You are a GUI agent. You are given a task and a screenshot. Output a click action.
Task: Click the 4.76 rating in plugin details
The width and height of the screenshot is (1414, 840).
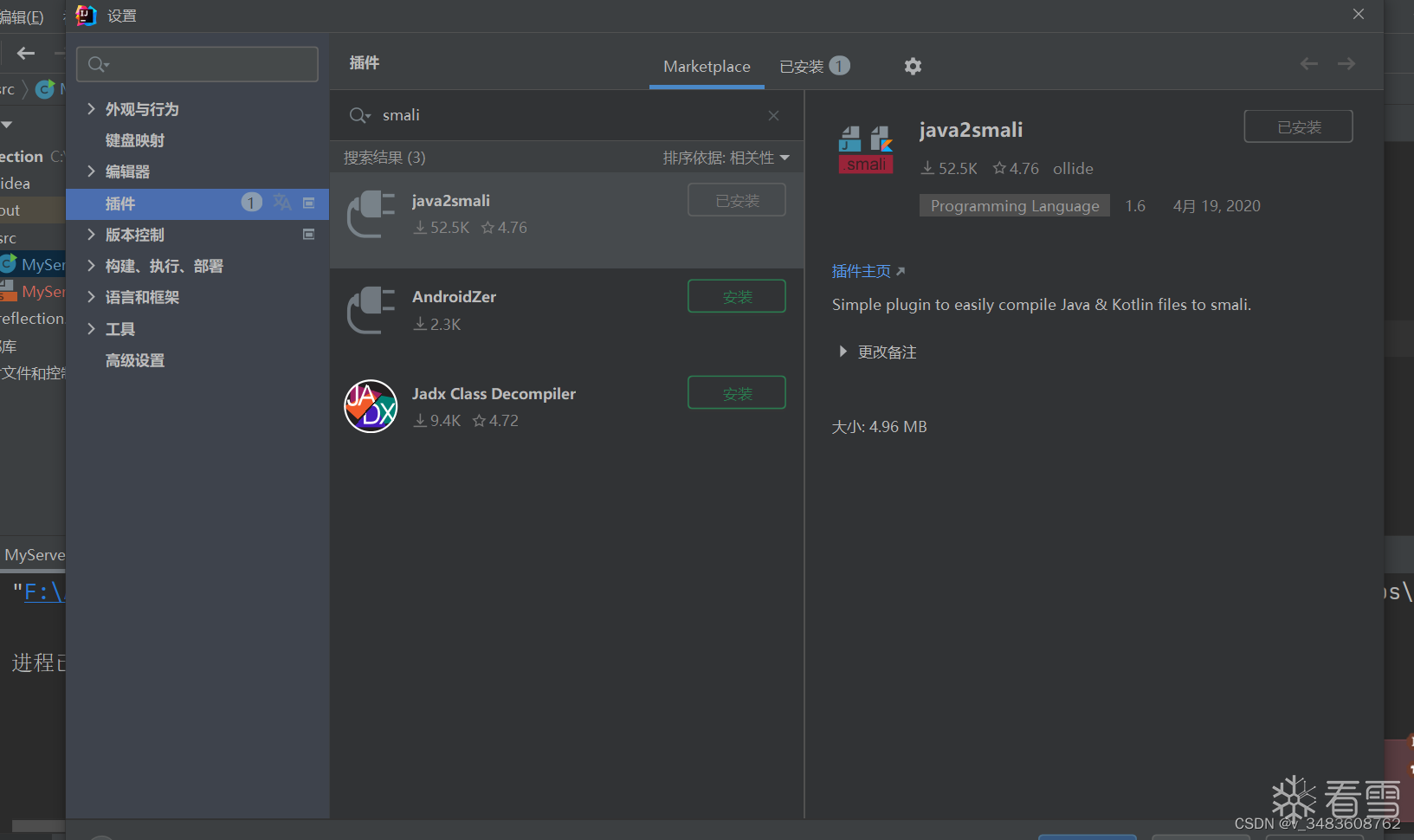pyautogui.click(x=1016, y=168)
